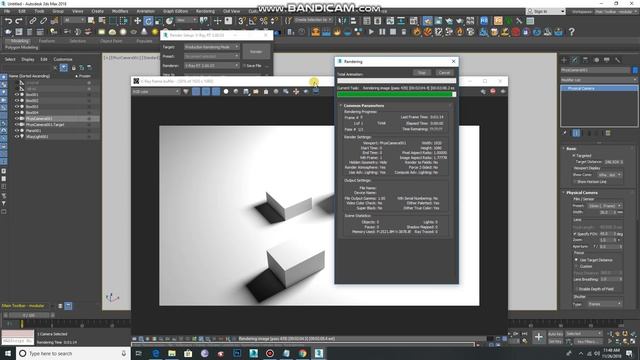The image size is (640, 360).
Task: Open the Create tab in command panel
Action: pos(564,60)
